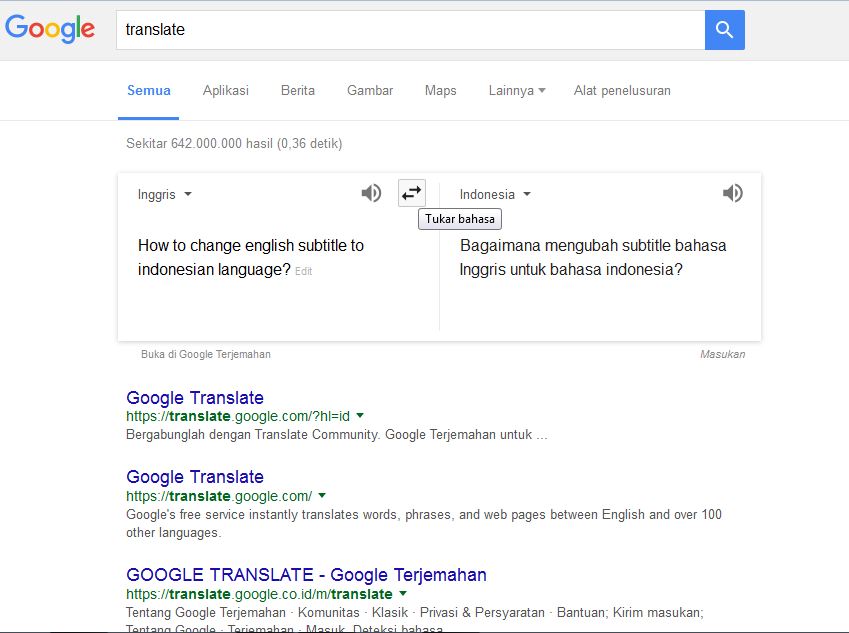Click the blue search magnifier button
Image resolution: width=849 pixels, height=633 pixels.
724,30
